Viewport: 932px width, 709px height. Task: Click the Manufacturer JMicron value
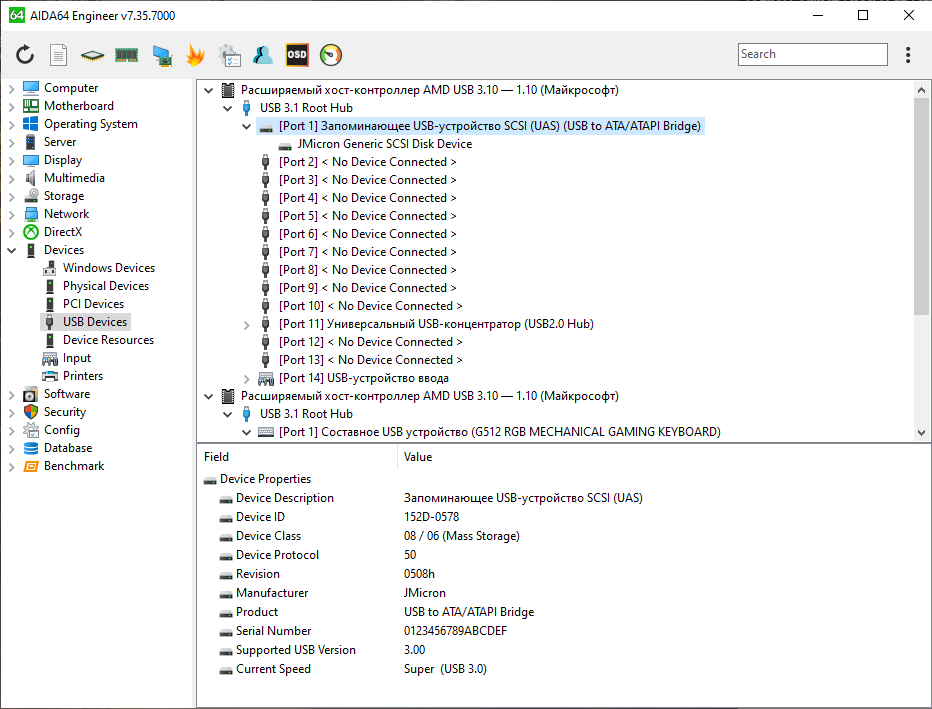pyautogui.click(x=424, y=593)
